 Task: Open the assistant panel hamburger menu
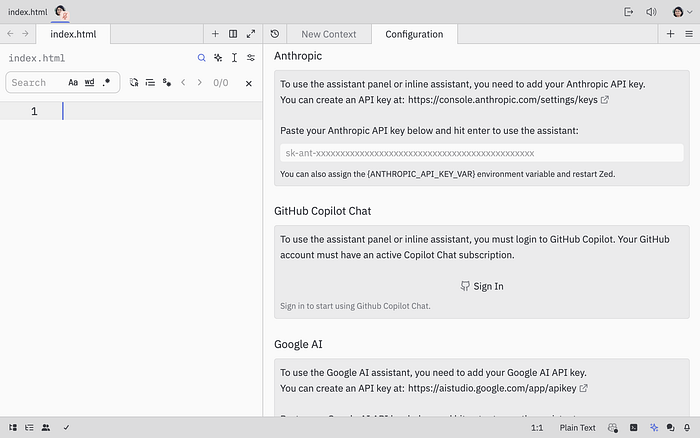click(x=689, y=34)
